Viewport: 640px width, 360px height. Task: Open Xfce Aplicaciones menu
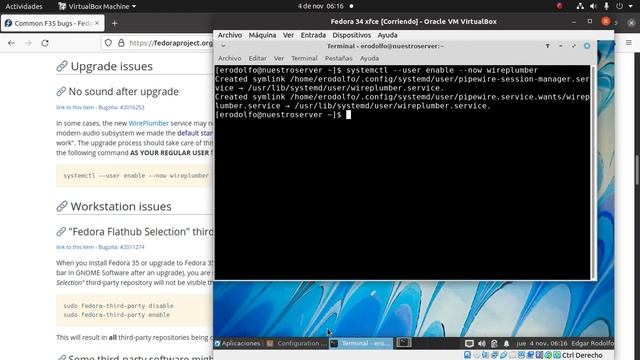tap(238, 343)
